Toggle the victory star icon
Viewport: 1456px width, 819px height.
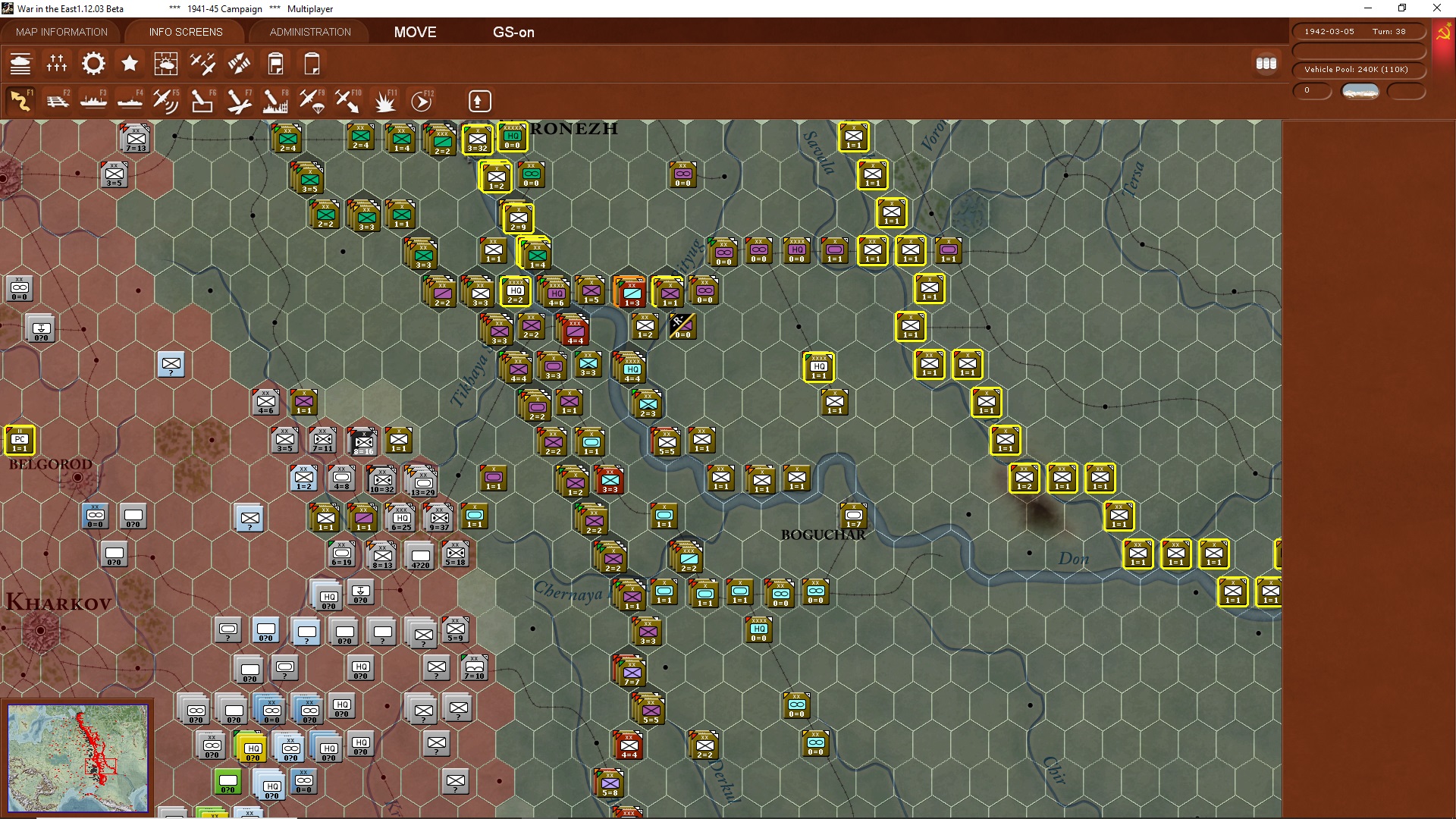click(x=130, y=64)
